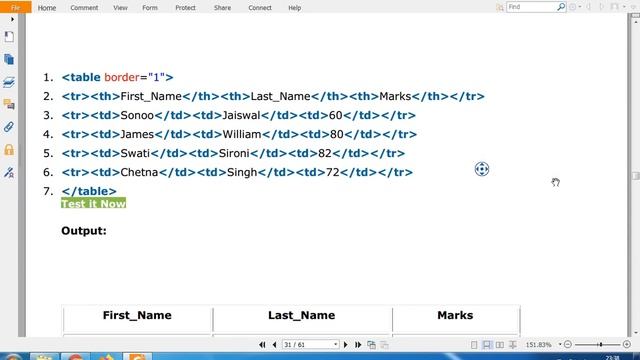
Task: Switch to facing pages view mode
Action: coord(500,345)
